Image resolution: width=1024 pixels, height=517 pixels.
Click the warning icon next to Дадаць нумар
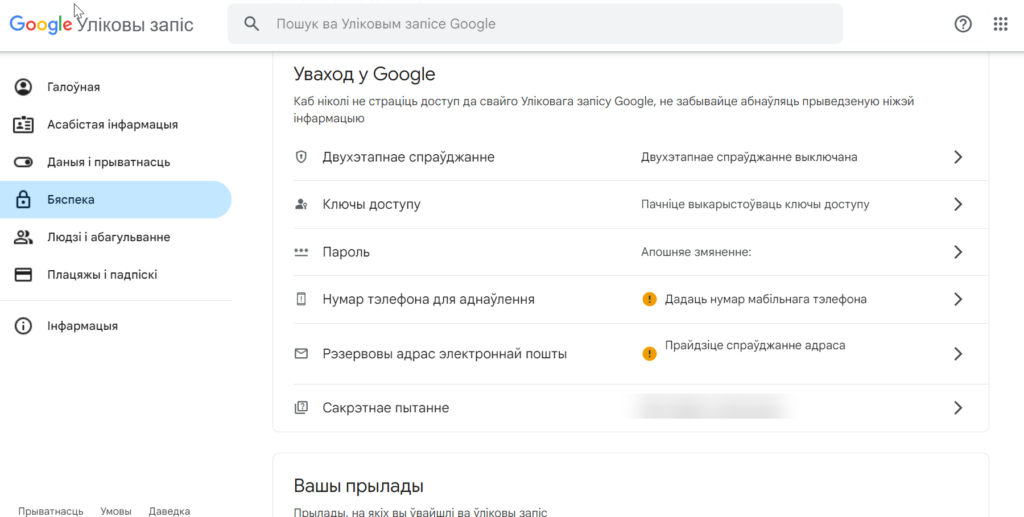click(x=649, y=300)
